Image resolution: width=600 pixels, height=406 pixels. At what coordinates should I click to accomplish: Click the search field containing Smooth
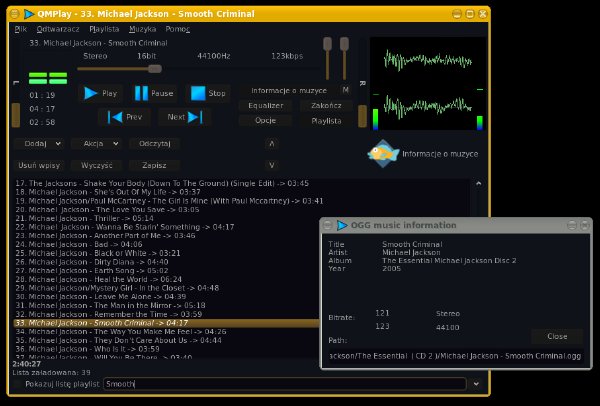(x=285, y=384)
